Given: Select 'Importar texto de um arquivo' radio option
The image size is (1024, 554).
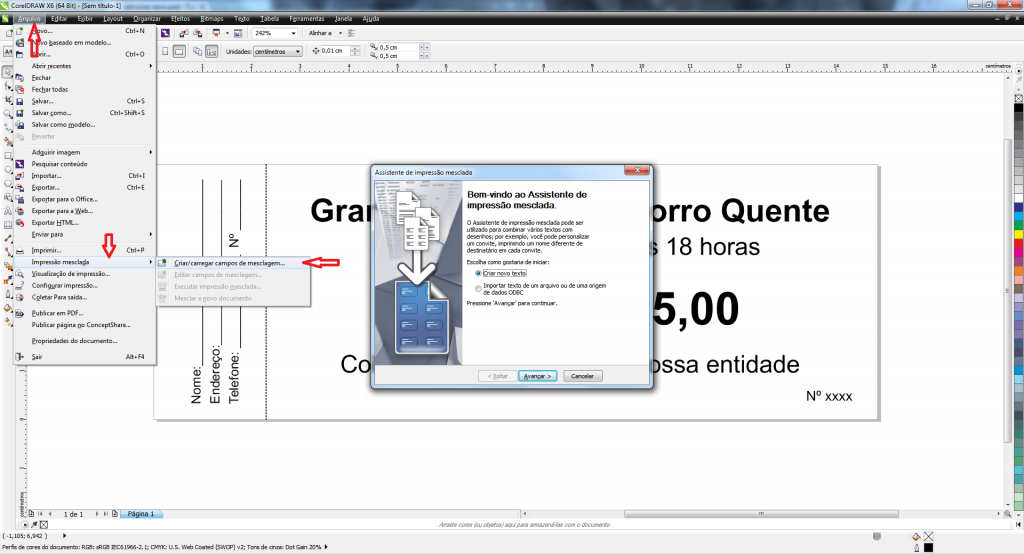Looking at the screenshot, I should click(479, 288).
